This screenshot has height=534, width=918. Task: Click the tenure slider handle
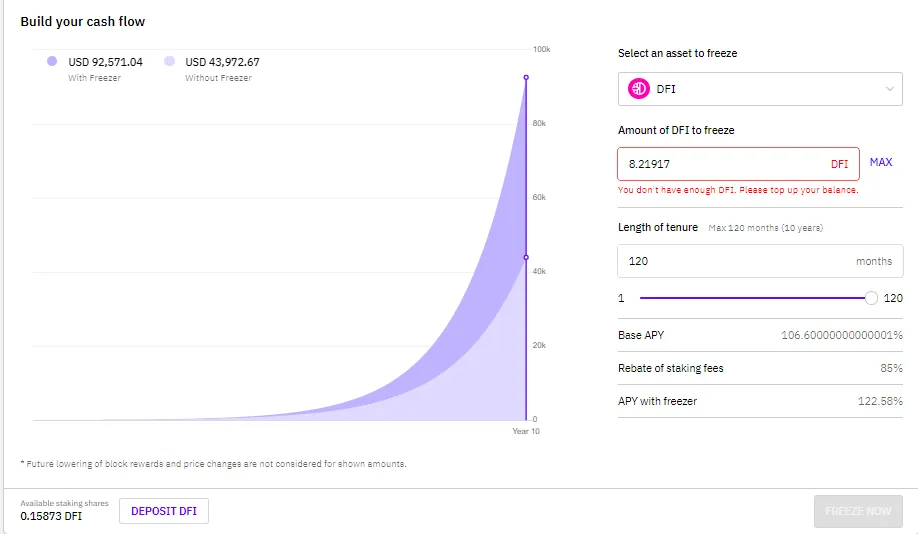click(871, 298)
